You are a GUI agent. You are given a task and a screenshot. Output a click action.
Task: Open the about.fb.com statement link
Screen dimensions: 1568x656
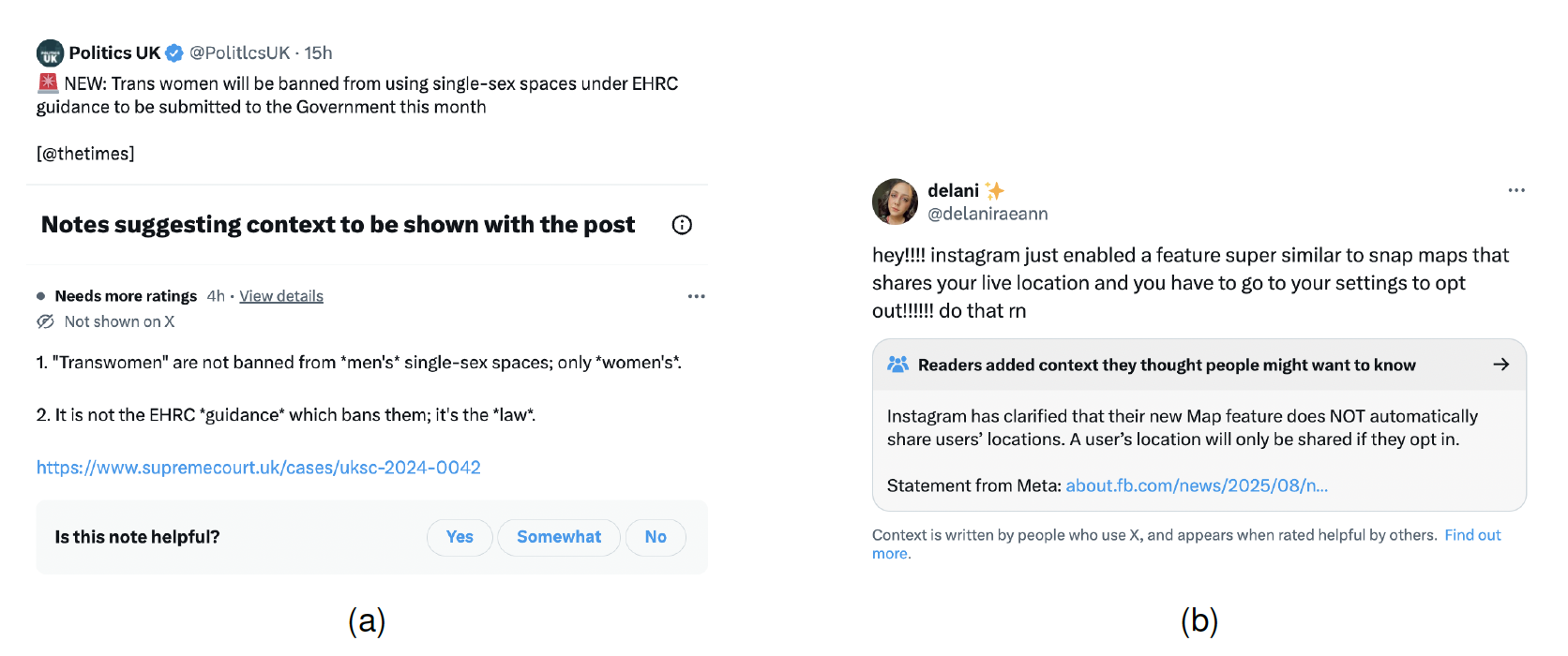click(1197, 485)
